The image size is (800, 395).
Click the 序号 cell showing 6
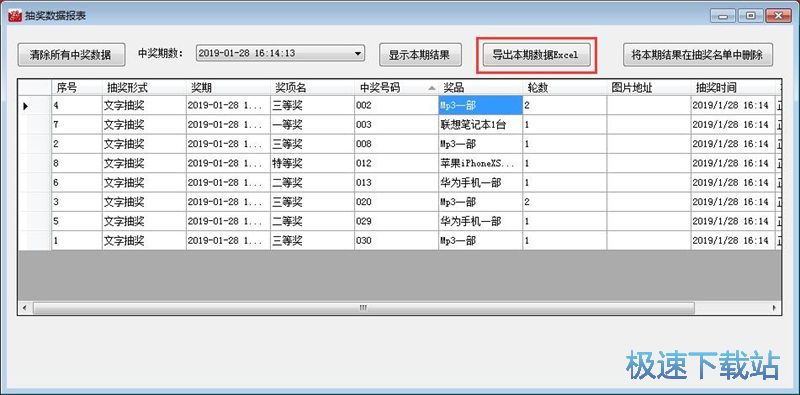77,183
